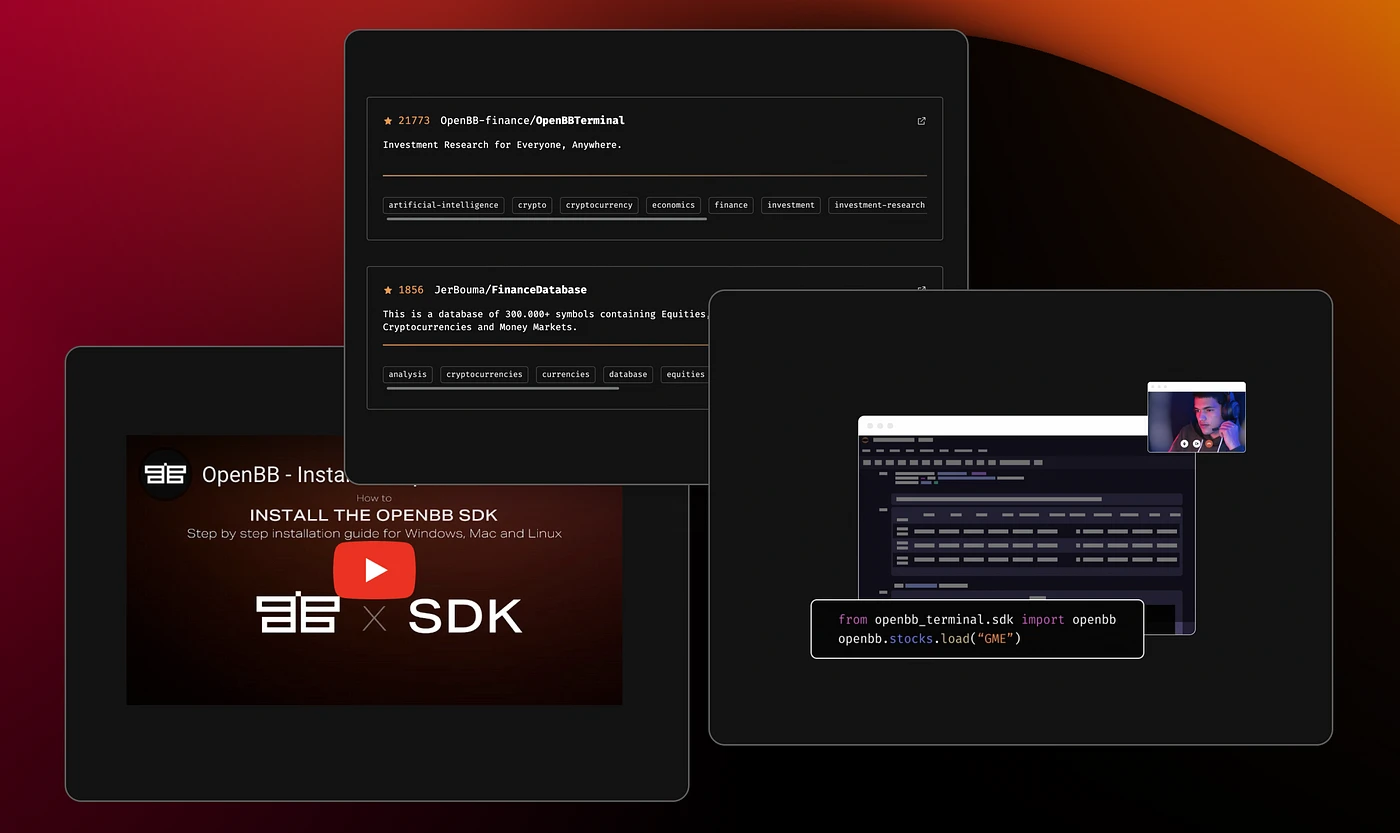
Task: Open the OpenBB-finance/OpenBBTerminal repository link
Action: 532,121
